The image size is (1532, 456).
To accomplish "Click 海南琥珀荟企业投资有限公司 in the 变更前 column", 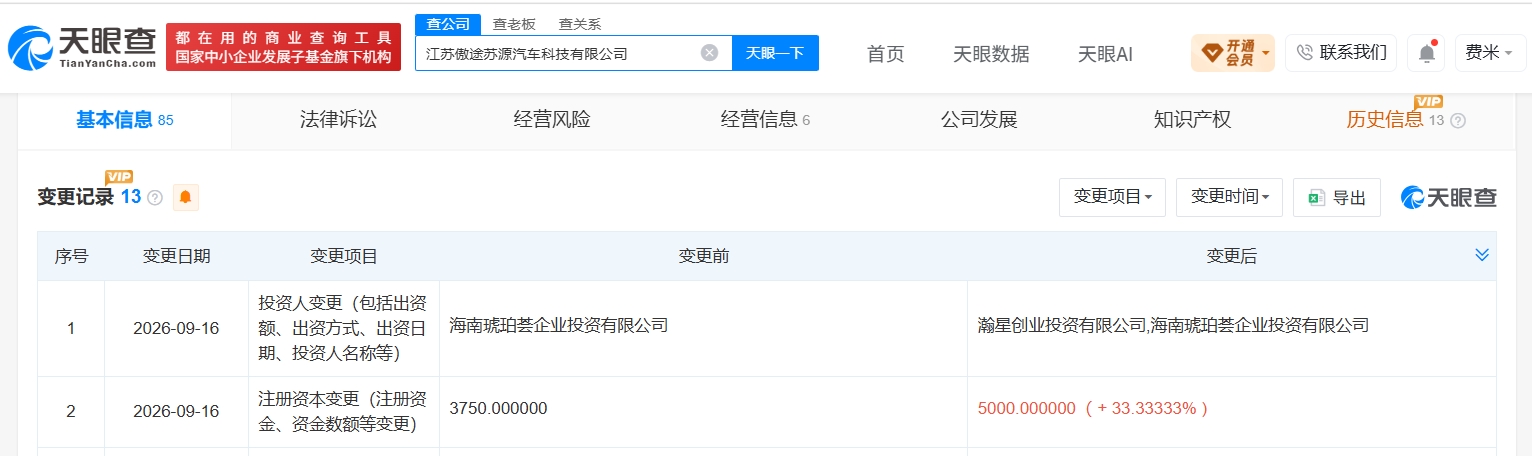I will coord(559,326).
